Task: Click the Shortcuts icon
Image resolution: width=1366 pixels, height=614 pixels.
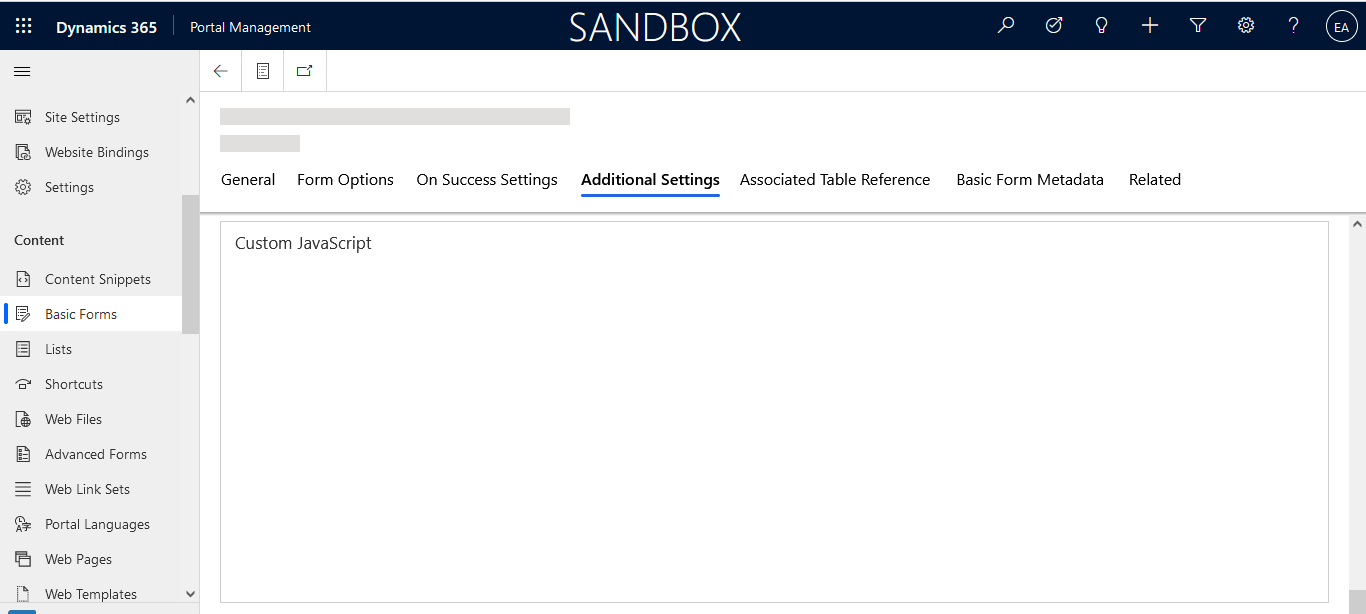Action: pos(23,384)
